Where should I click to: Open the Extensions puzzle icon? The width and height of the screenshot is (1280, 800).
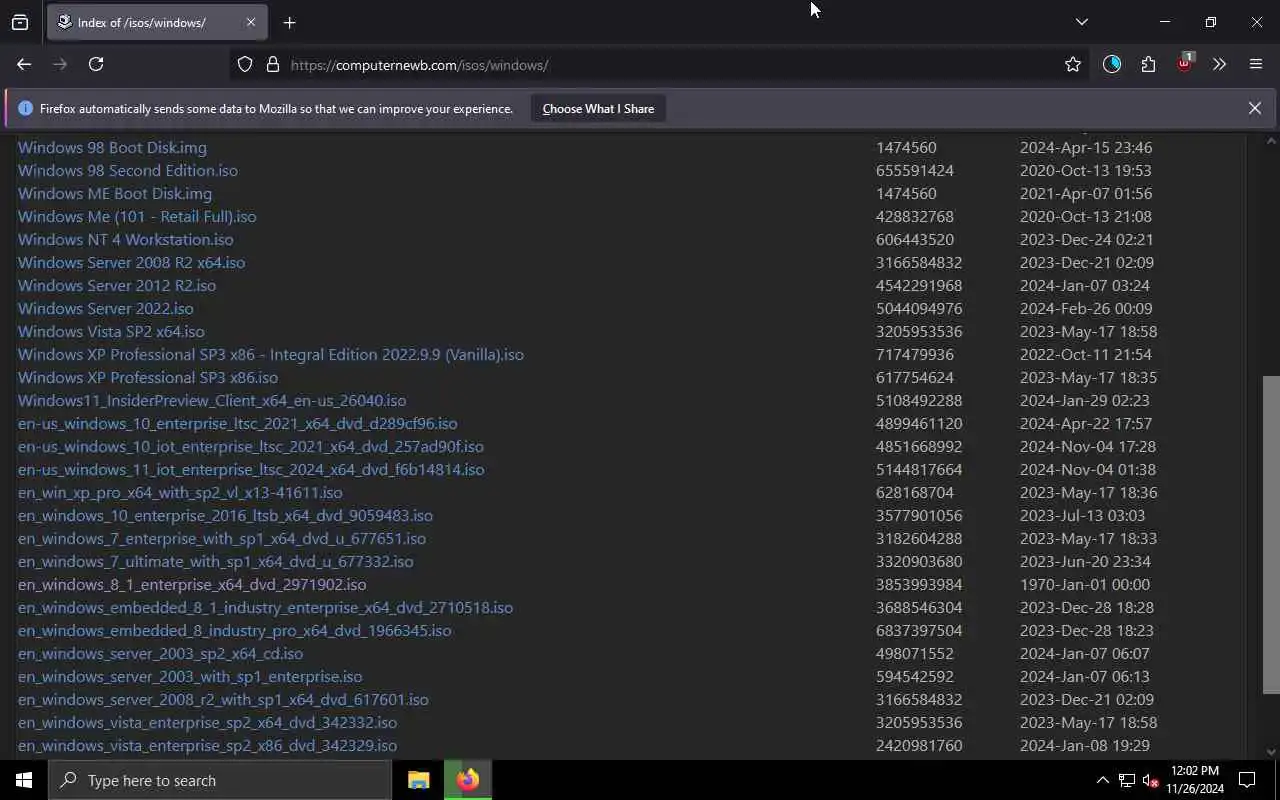click(x=1148, y=64)
